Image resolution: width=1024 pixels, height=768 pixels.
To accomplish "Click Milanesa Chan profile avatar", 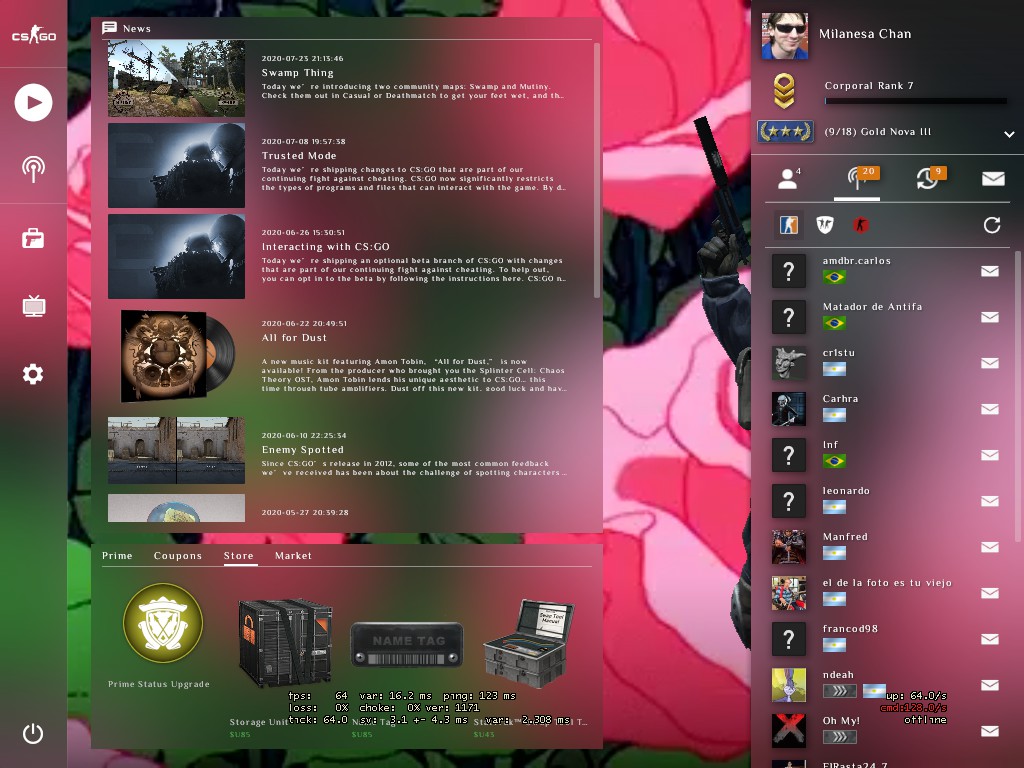I will pyautogui.click(x=784, y=35).
